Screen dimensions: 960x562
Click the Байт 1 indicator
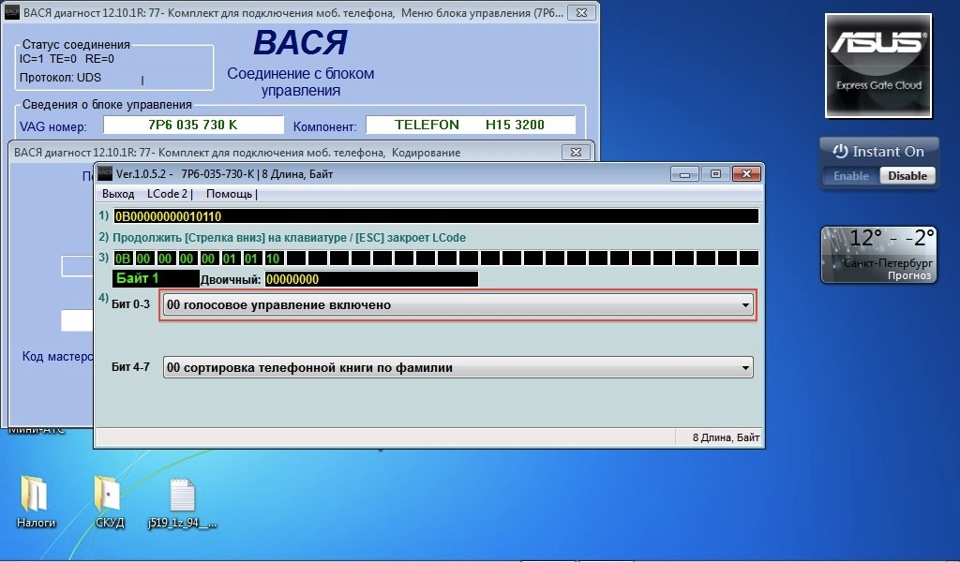point(156,279)
